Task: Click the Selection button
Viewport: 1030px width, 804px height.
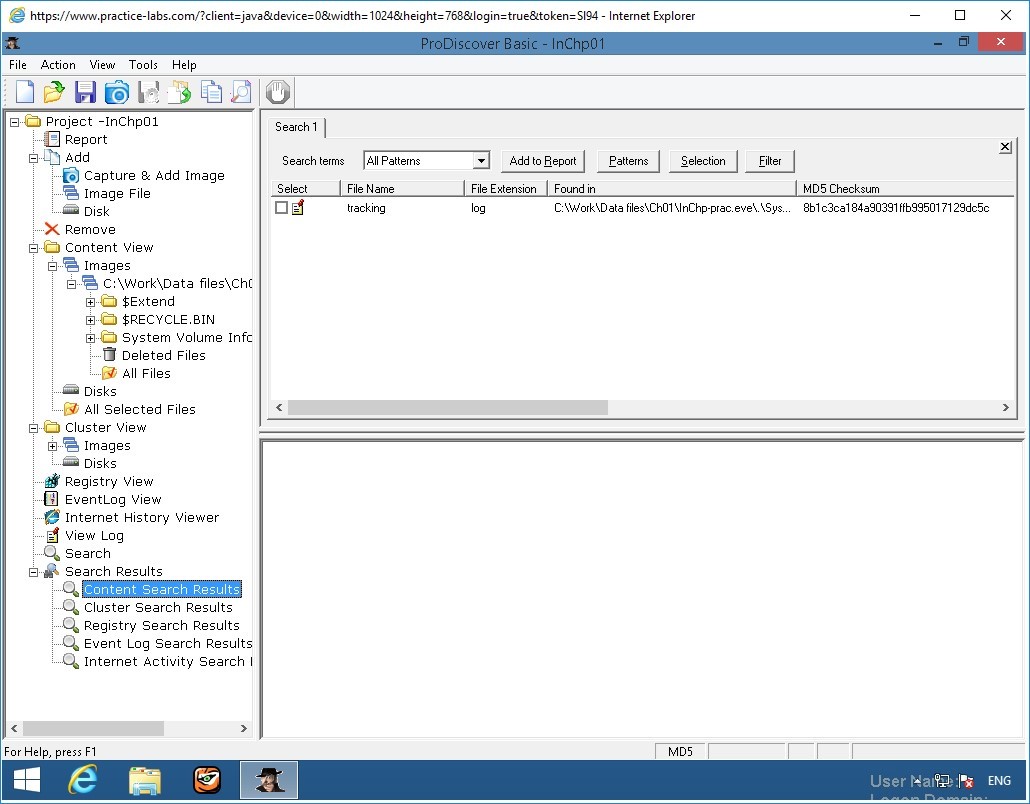Action: (703, 161)
